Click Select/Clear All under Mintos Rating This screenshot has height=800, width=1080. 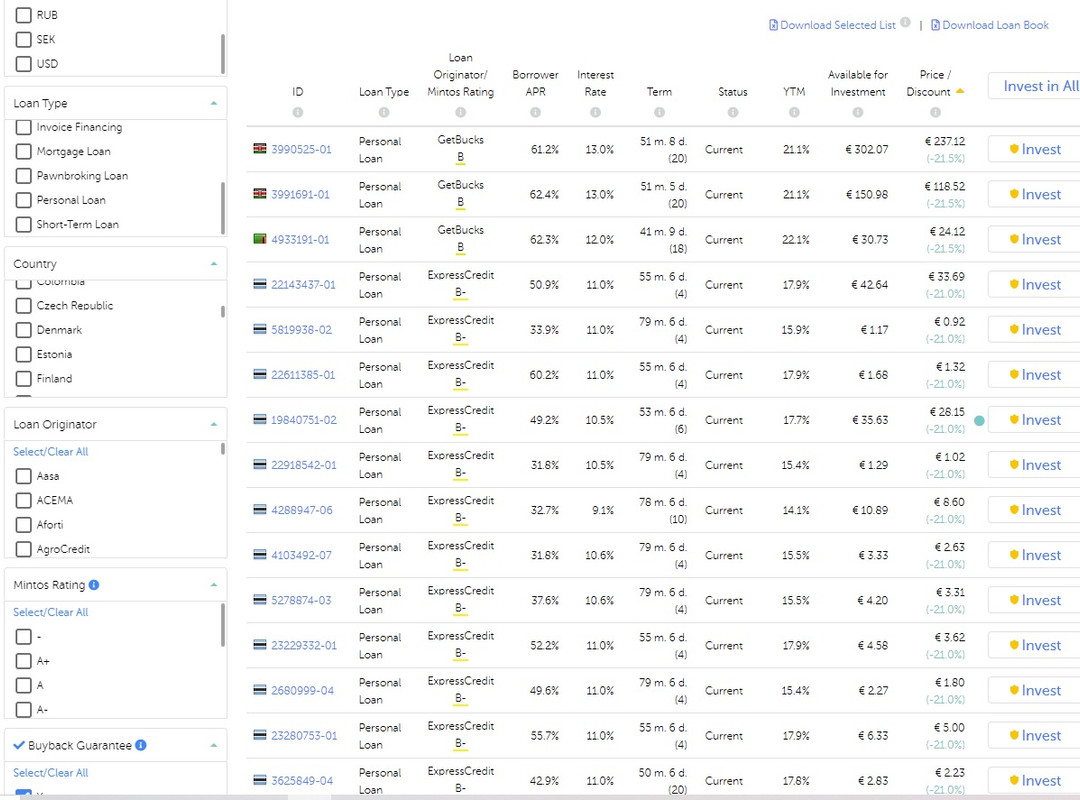click(x=50, y=612)
